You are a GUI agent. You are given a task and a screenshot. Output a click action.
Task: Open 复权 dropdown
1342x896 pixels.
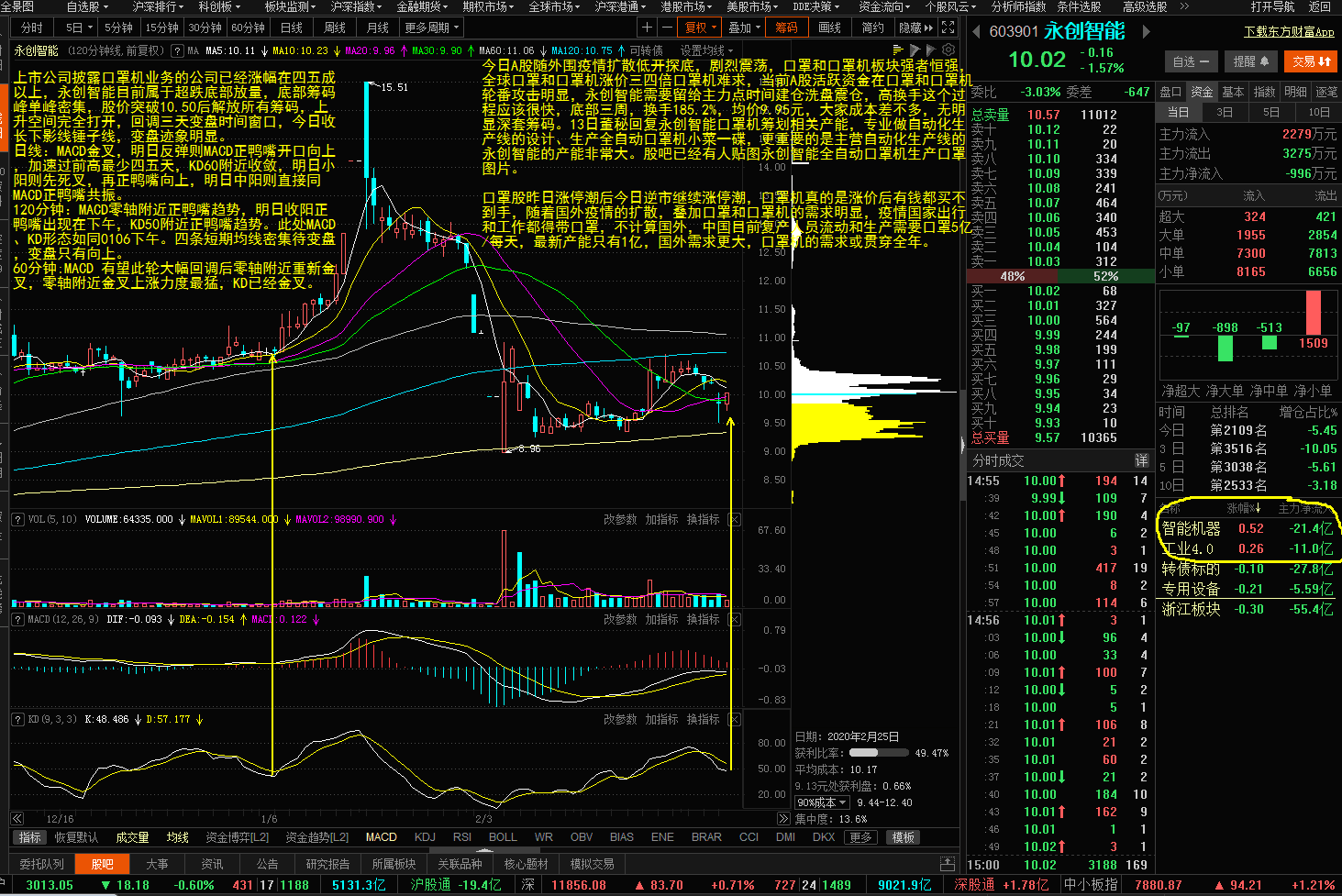click(702, 28)
